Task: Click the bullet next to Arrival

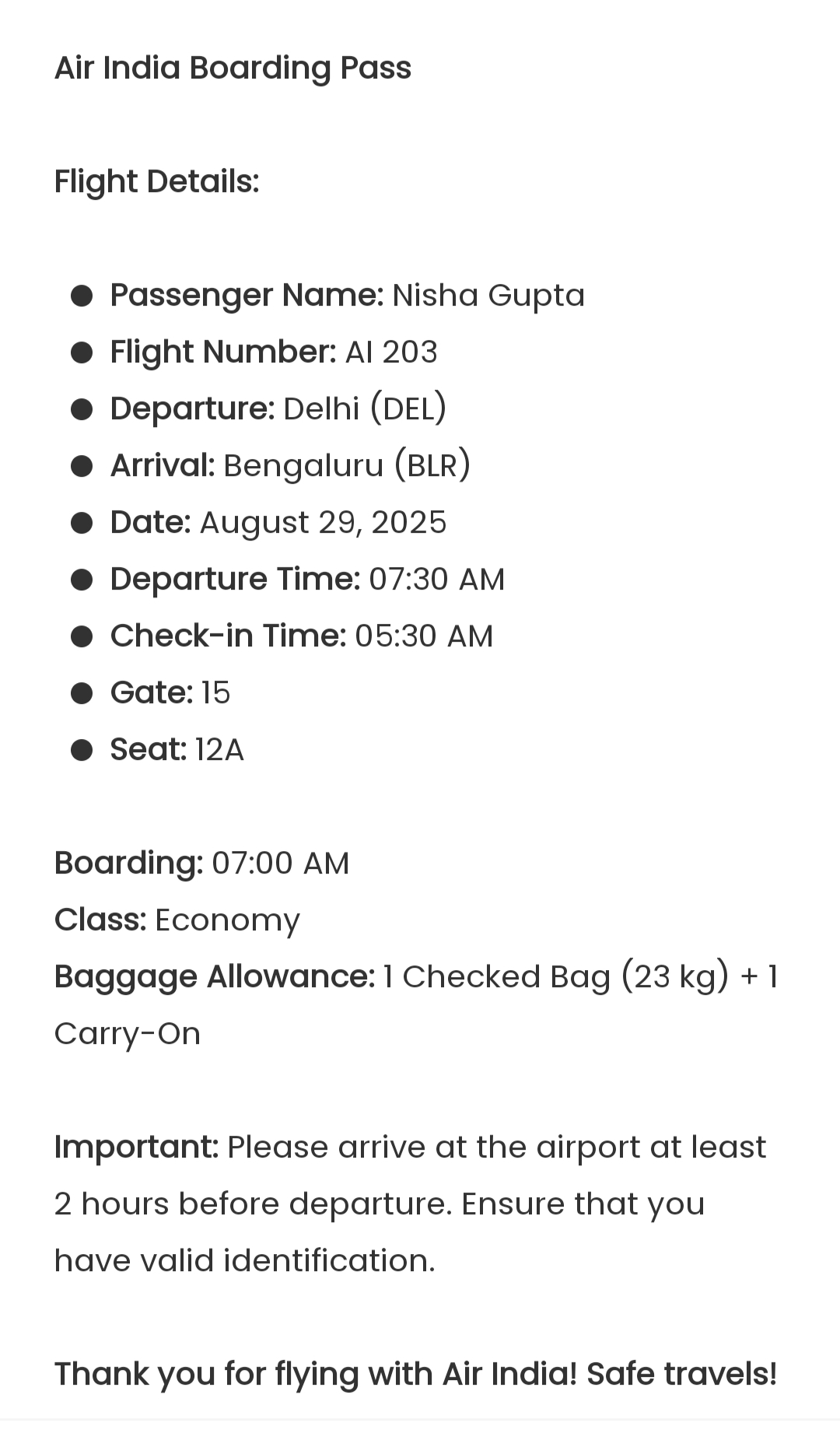Action: tap(82, 467)
